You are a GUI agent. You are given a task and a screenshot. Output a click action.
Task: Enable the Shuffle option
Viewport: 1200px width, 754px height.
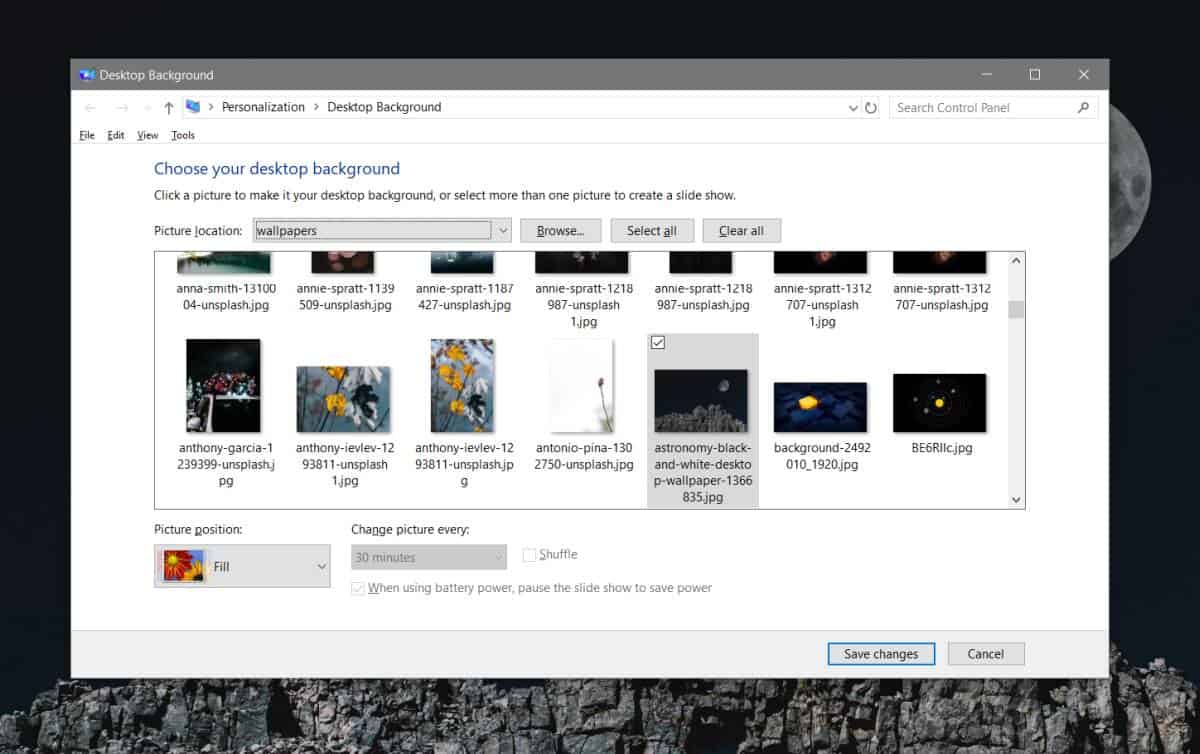tap(529, 554)
